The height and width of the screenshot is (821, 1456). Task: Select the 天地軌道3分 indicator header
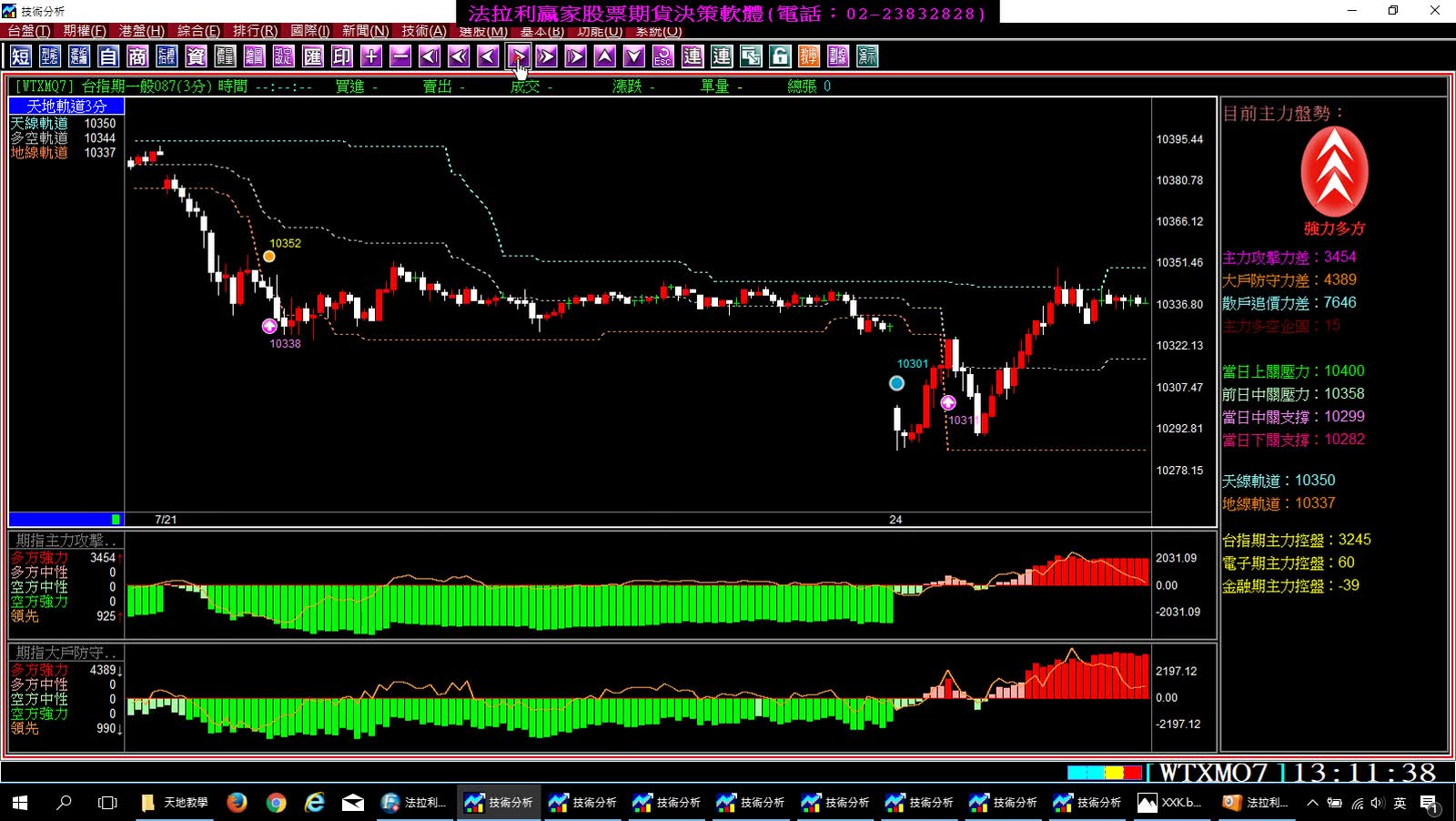pos(66,106)
